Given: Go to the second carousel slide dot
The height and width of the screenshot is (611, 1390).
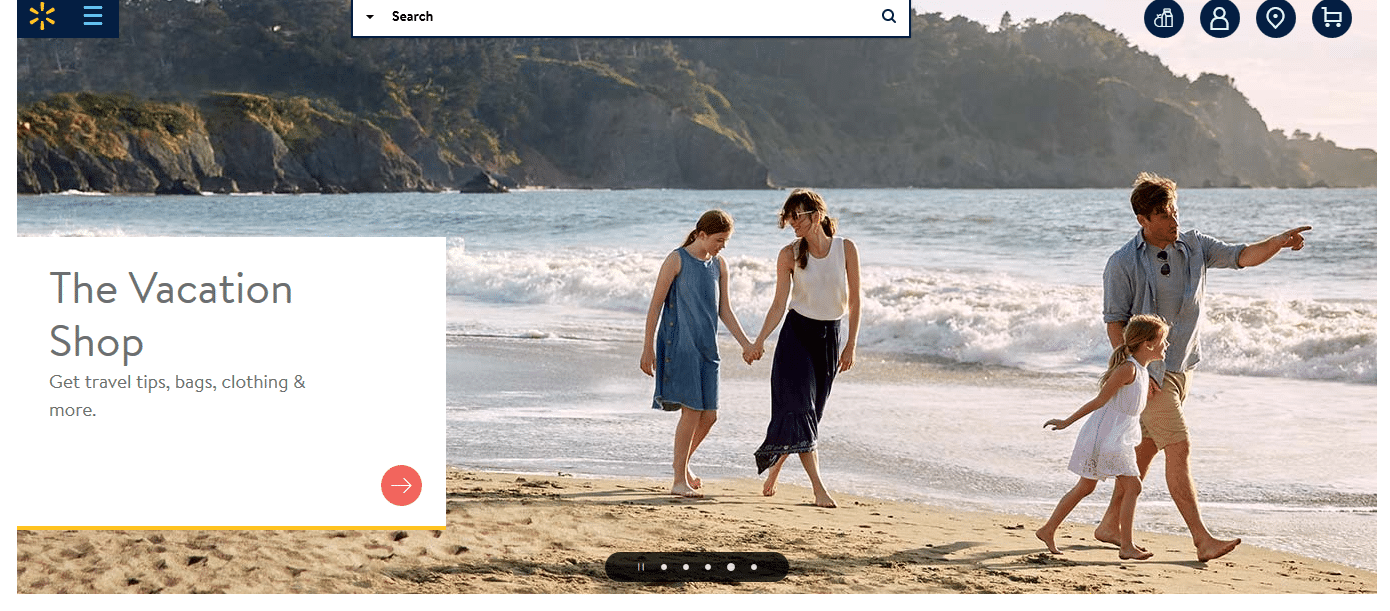Looking at the screenshot, I should 686,567.
